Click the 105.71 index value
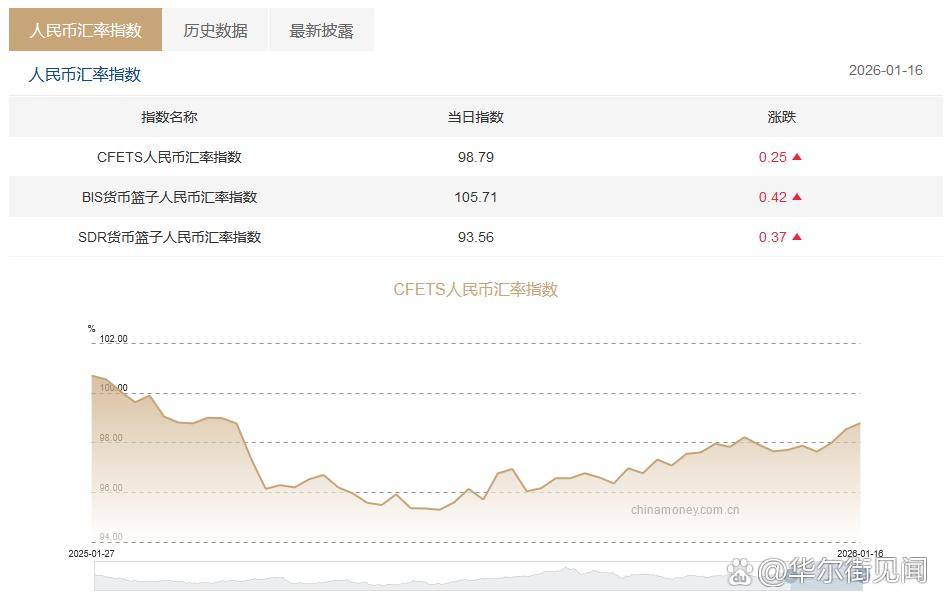The image size is (946, 606). (x=475, y=197)
